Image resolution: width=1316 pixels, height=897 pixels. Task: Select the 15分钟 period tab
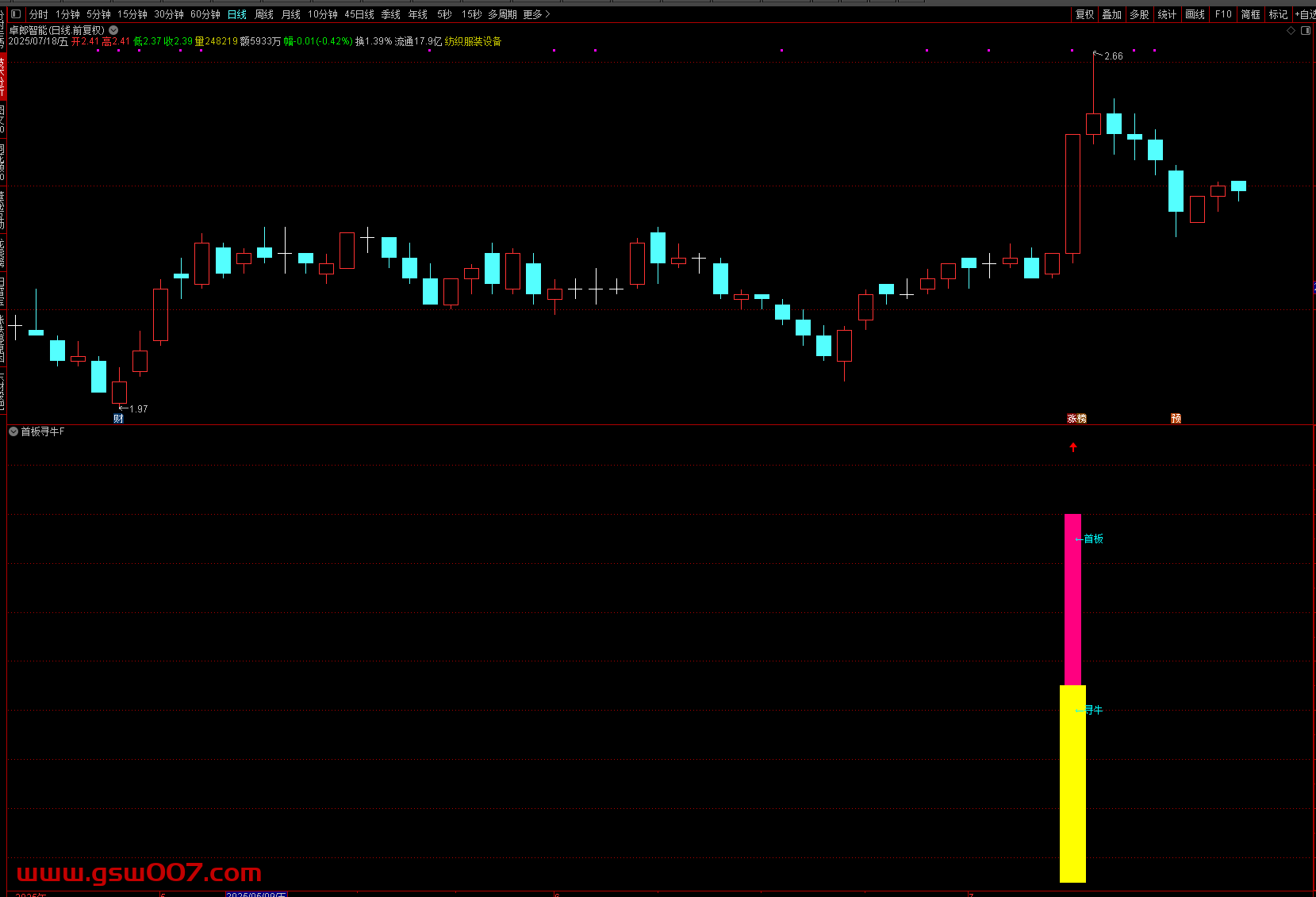point(132,14)
